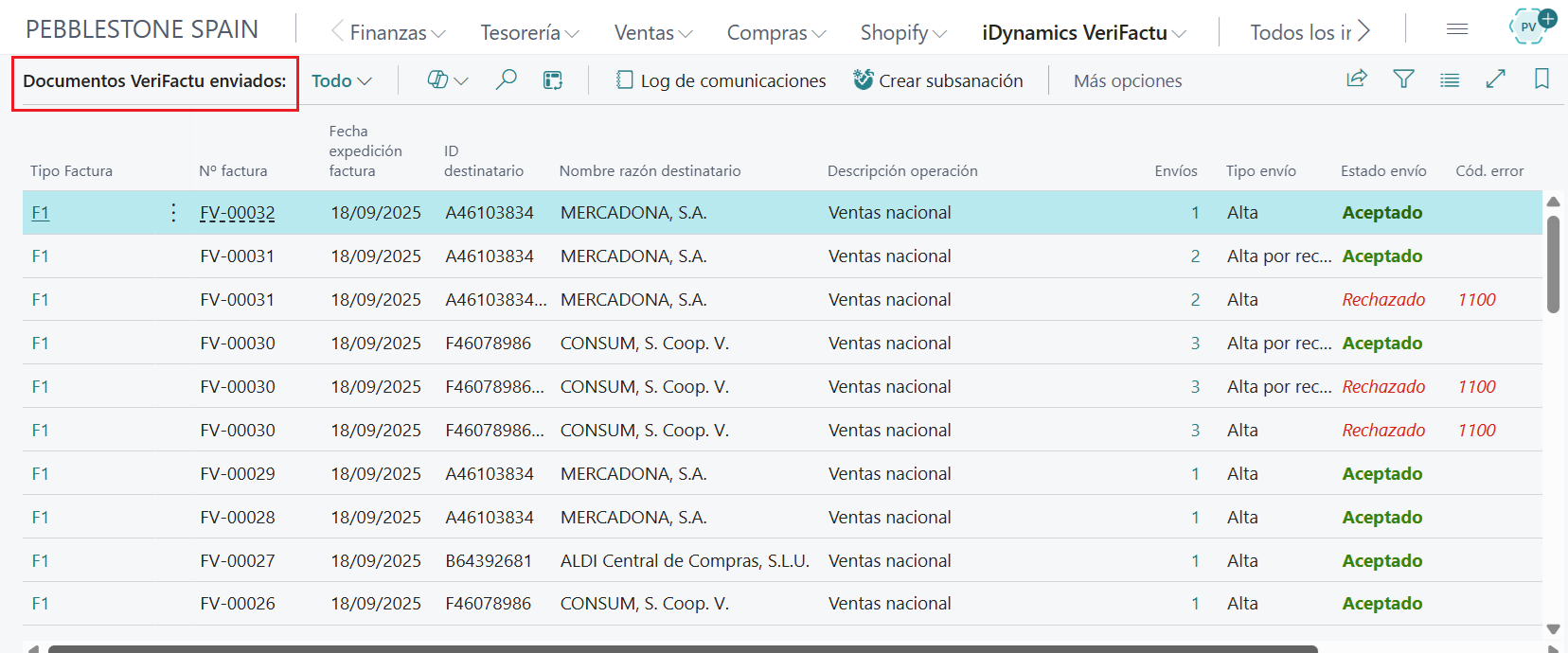Click Log de comunicaciones

721,81
